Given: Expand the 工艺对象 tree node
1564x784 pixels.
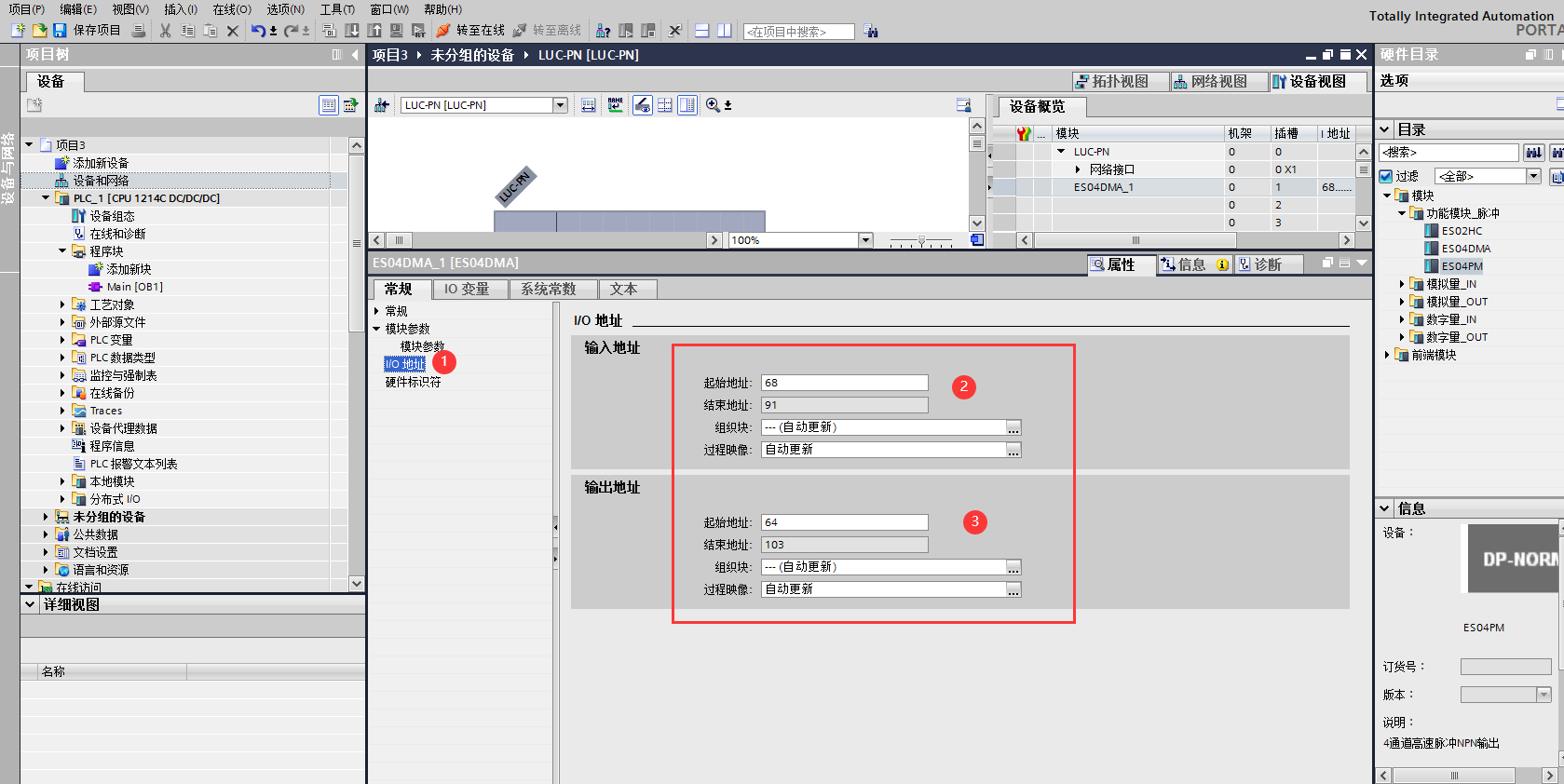Looking at the screenshot, I should 62,304.
